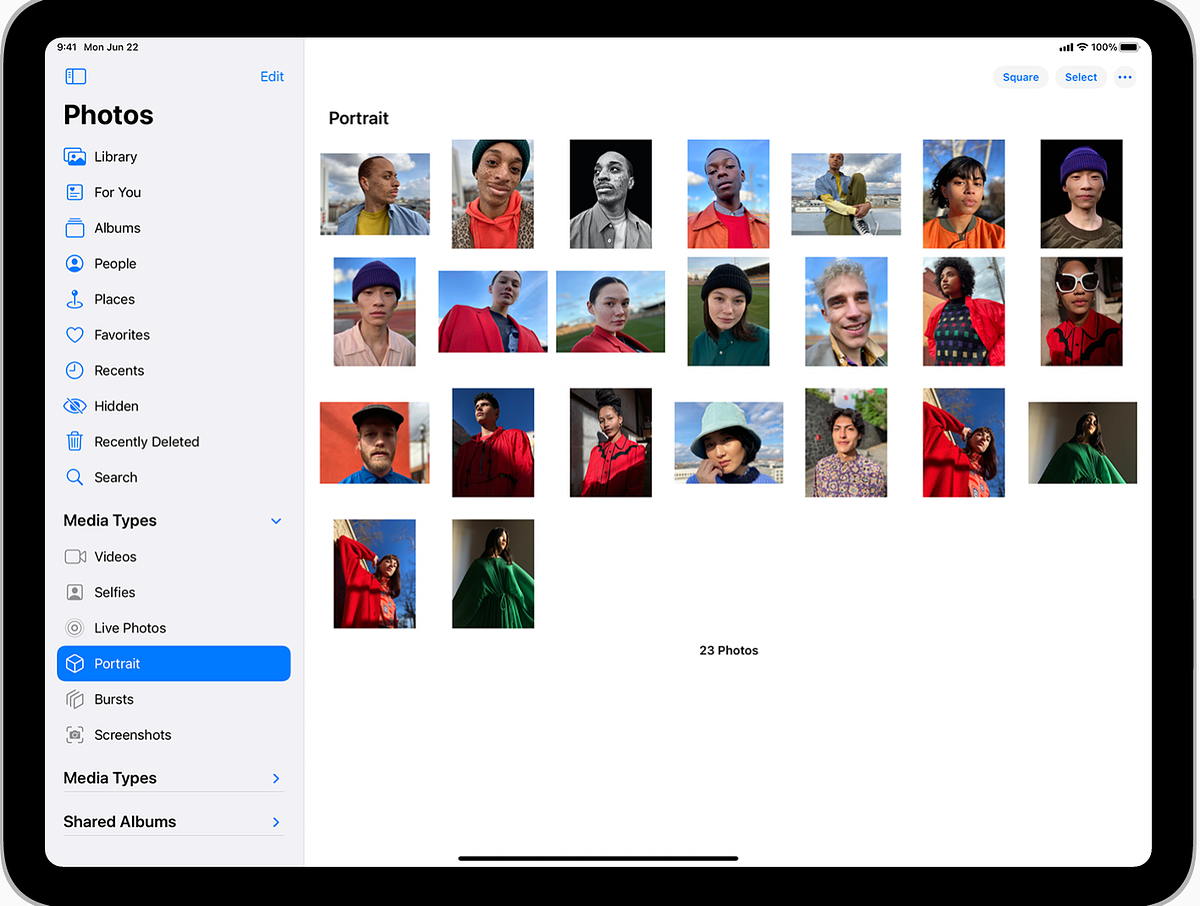Click the ellipsis more options button
This screenshot has height=906, width=1200.
pyautogui.click(x=1124, y=77)
